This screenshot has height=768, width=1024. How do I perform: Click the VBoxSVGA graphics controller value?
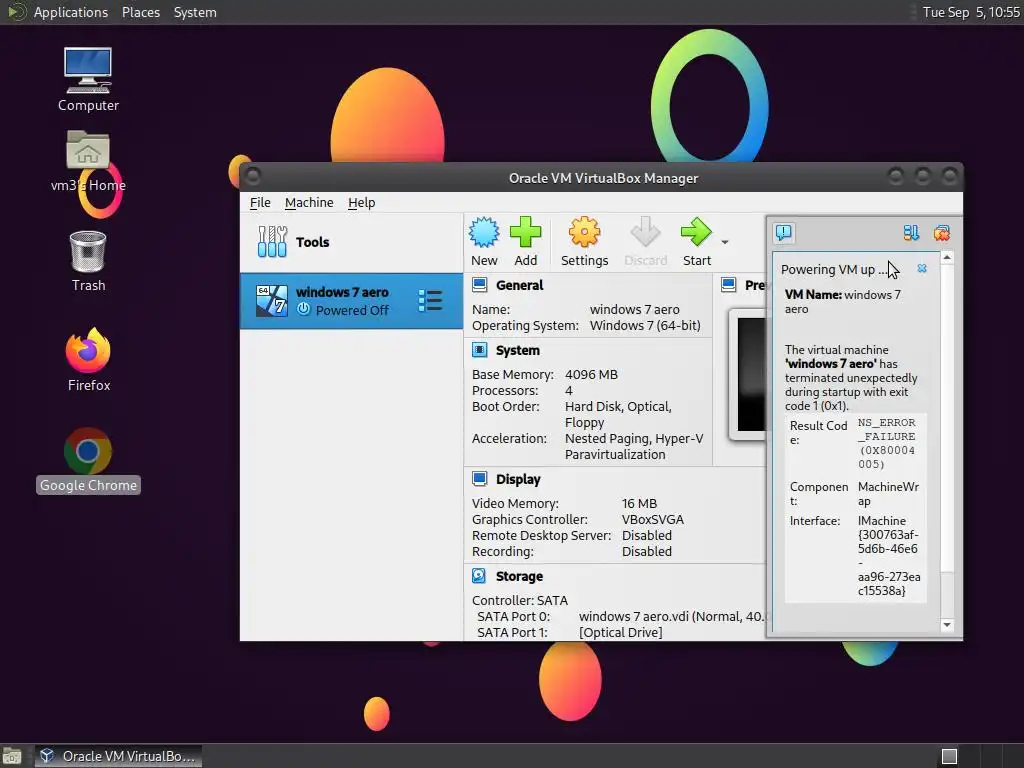652,519
